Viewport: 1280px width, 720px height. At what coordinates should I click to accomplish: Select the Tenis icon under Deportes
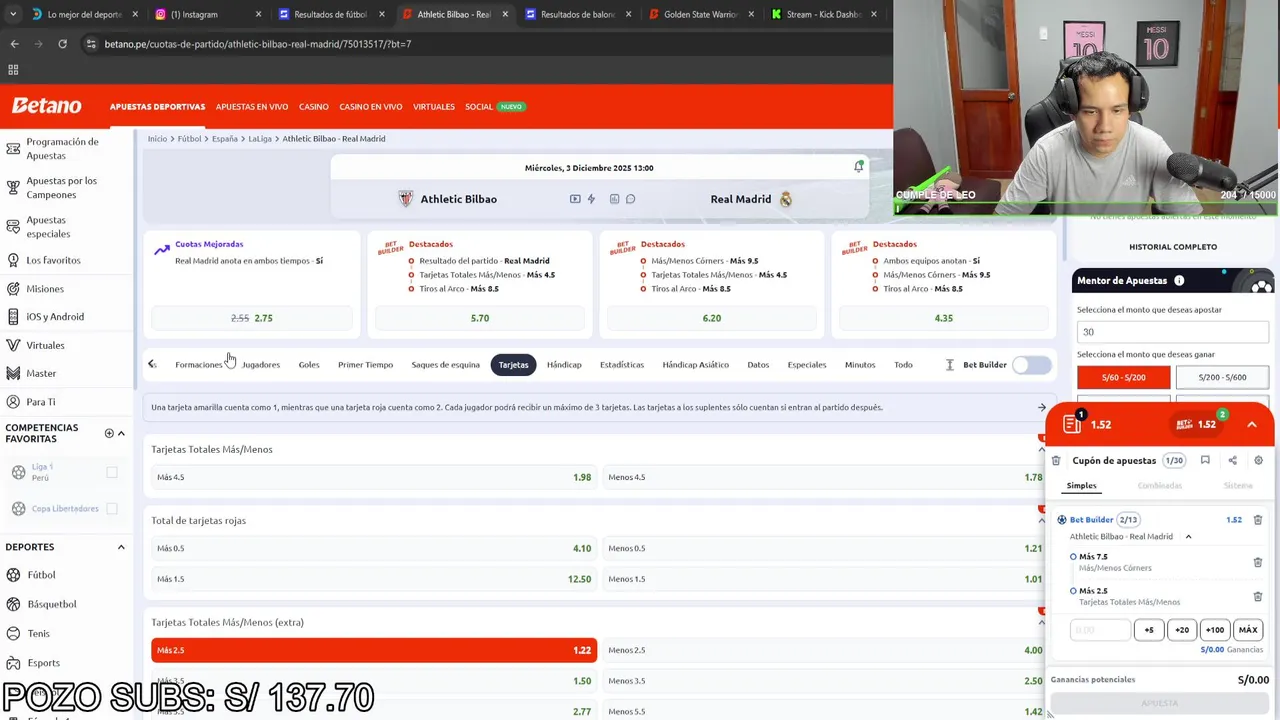tap(13, 633)
